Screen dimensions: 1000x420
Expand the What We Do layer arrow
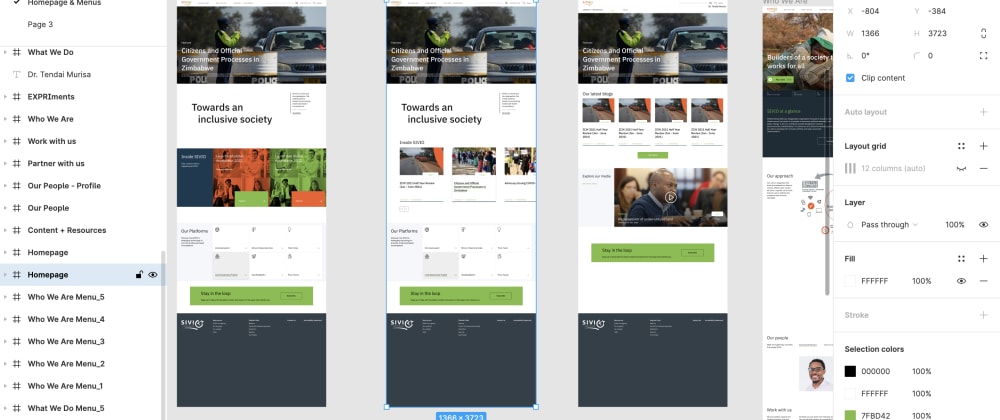coord(5,52)
